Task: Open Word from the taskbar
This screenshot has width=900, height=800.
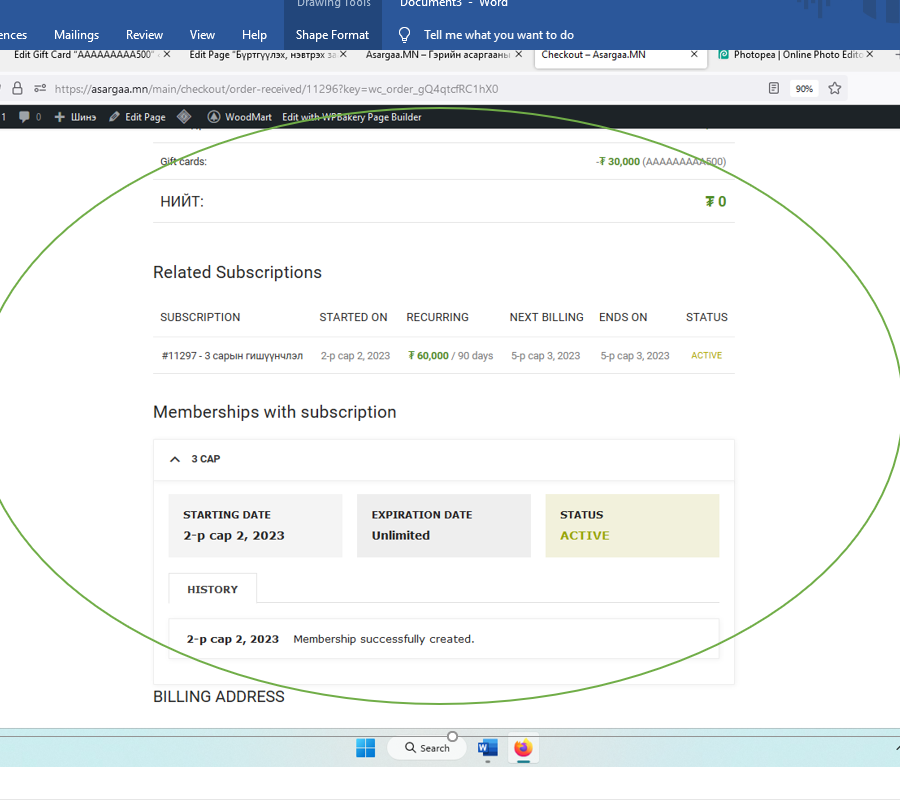Action: point(487,748)
